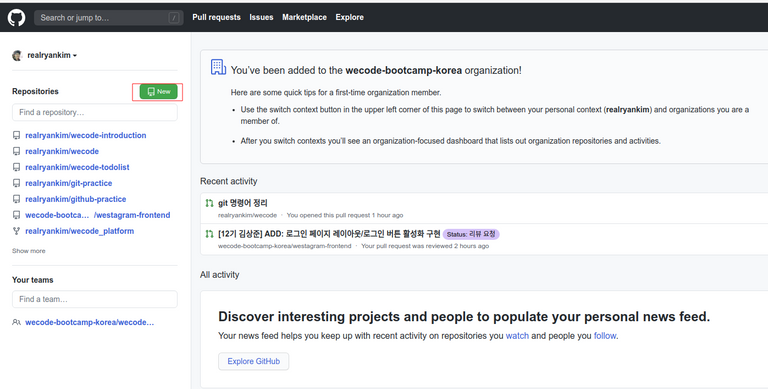The width and height of the screenshot is (768, 389).
Task: Click wecode-bootcamp-korea/westagram-frontend activity text
Action: click(x=285, y=246)
